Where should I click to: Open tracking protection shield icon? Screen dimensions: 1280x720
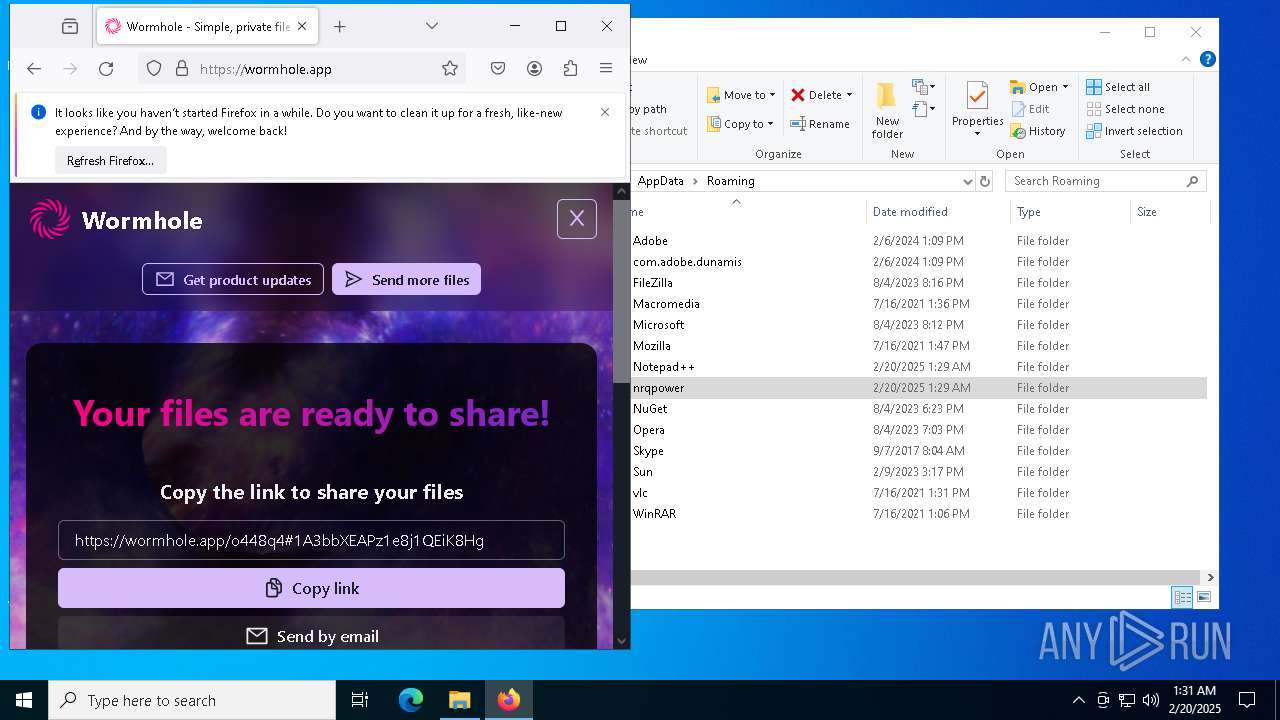(x=154, y=68)
